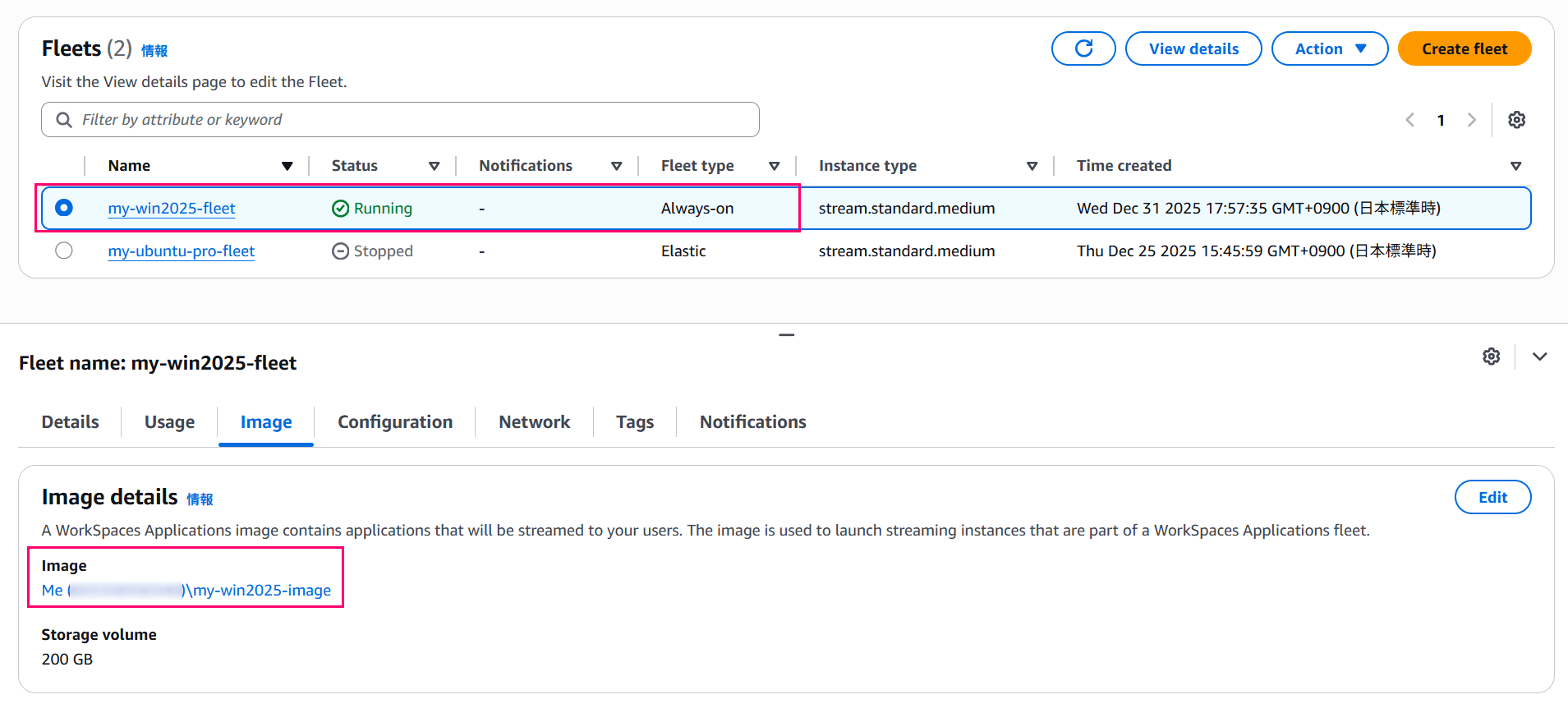The image size is (1568, 713).
Task: Open the Notifications tab in fleet panel
Action: (x=753, y=422)
